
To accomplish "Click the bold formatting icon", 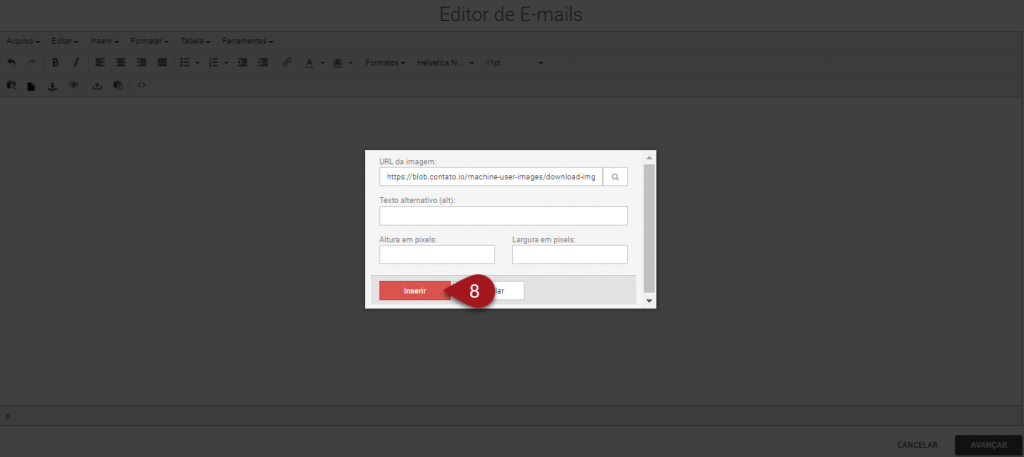I will click(x=56, y=62).
